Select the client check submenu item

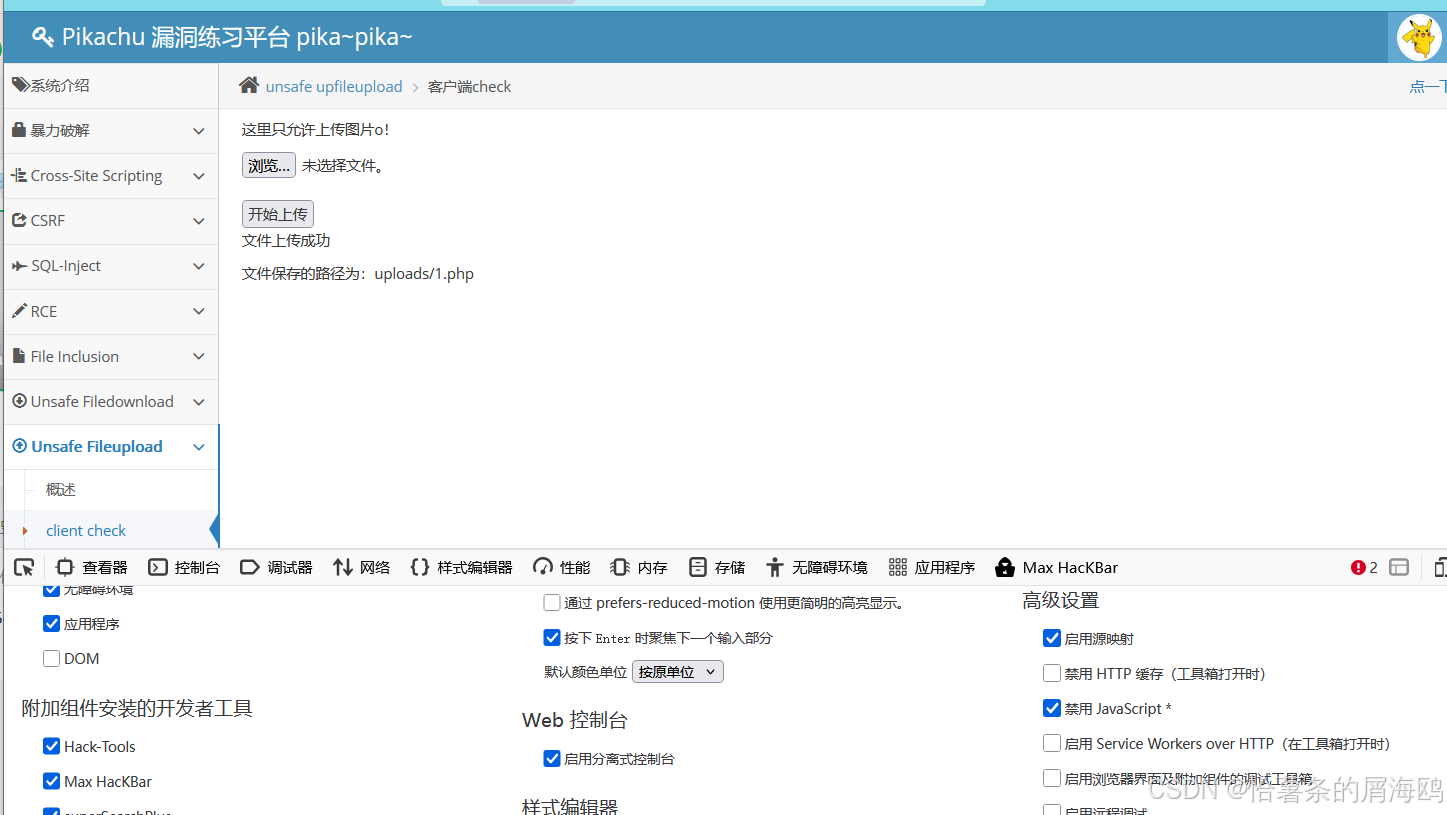86,530
